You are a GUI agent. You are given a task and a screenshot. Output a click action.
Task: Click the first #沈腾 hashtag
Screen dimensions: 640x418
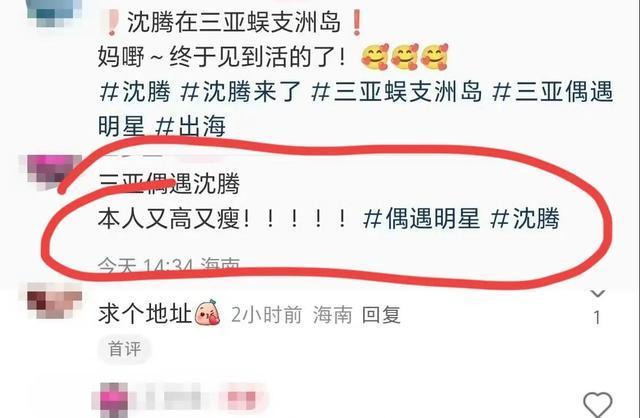135,91
